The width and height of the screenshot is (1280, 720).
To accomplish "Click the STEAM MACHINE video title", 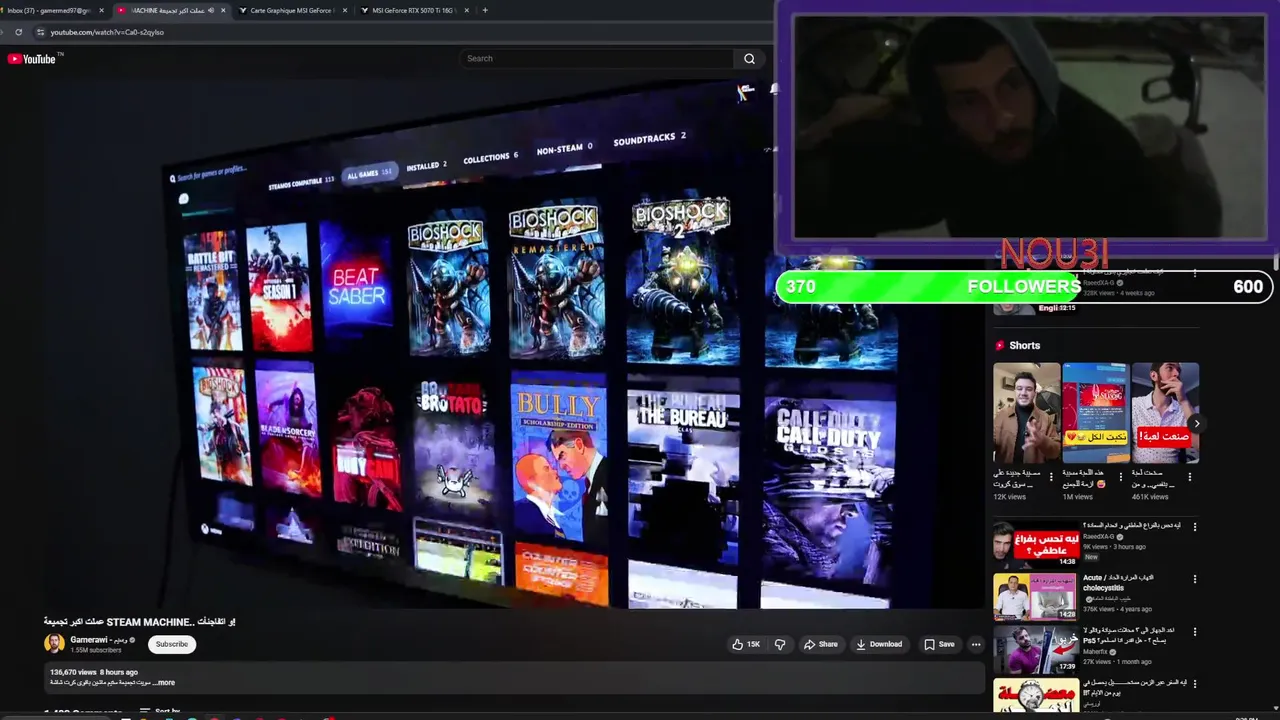I will point(140,622).
